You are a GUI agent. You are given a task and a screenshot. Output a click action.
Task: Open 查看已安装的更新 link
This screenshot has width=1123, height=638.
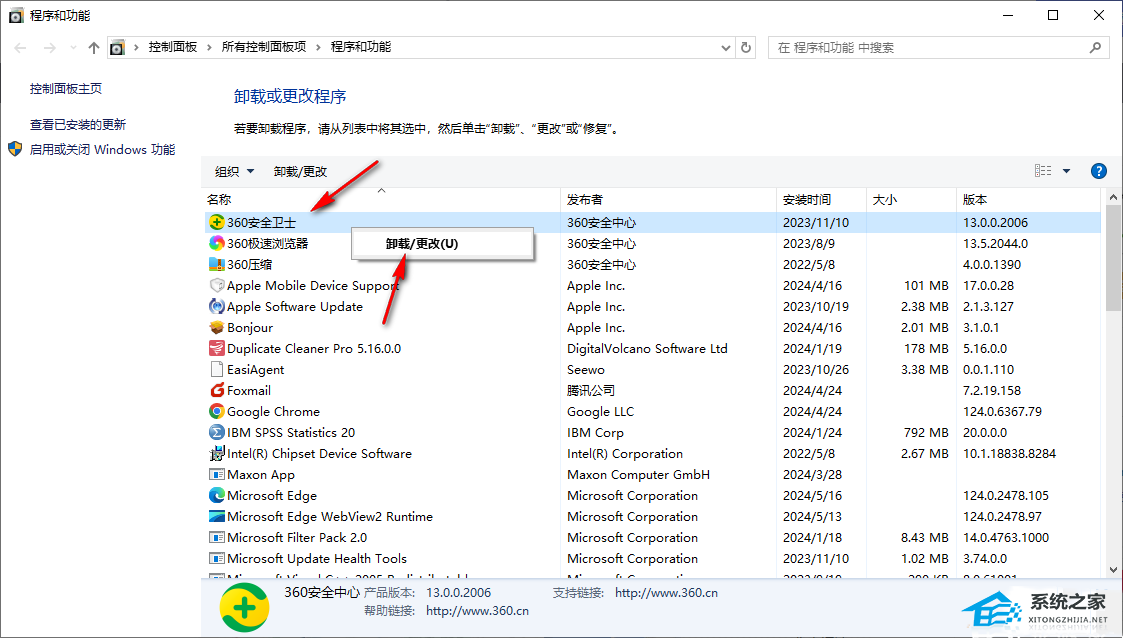[x=77, y=125]
